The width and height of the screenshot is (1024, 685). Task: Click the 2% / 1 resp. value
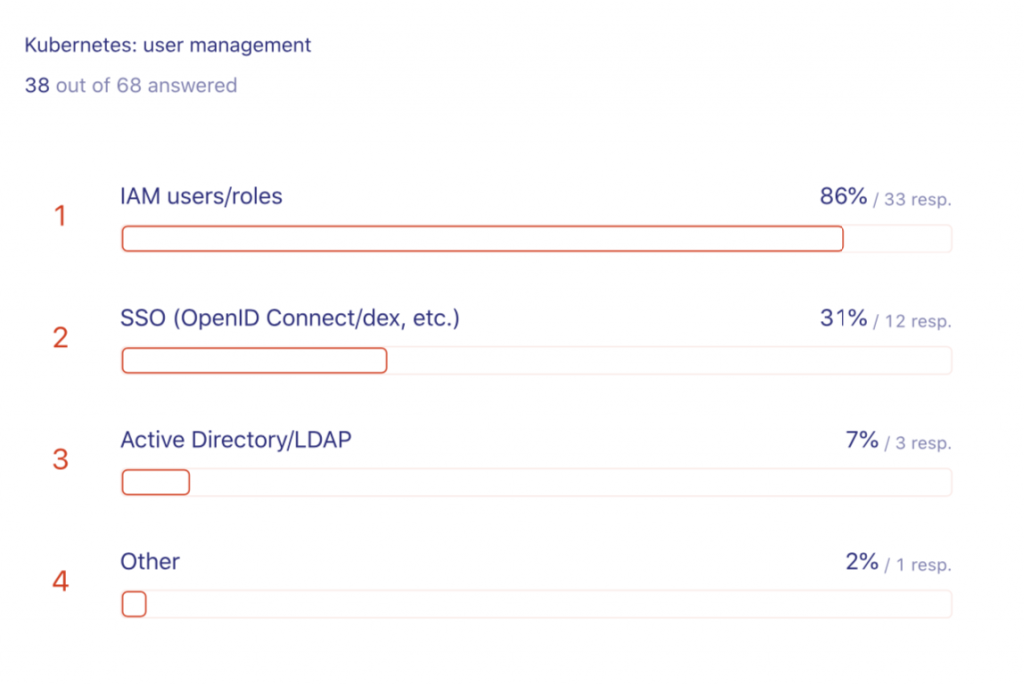click(x=898, y=563)
